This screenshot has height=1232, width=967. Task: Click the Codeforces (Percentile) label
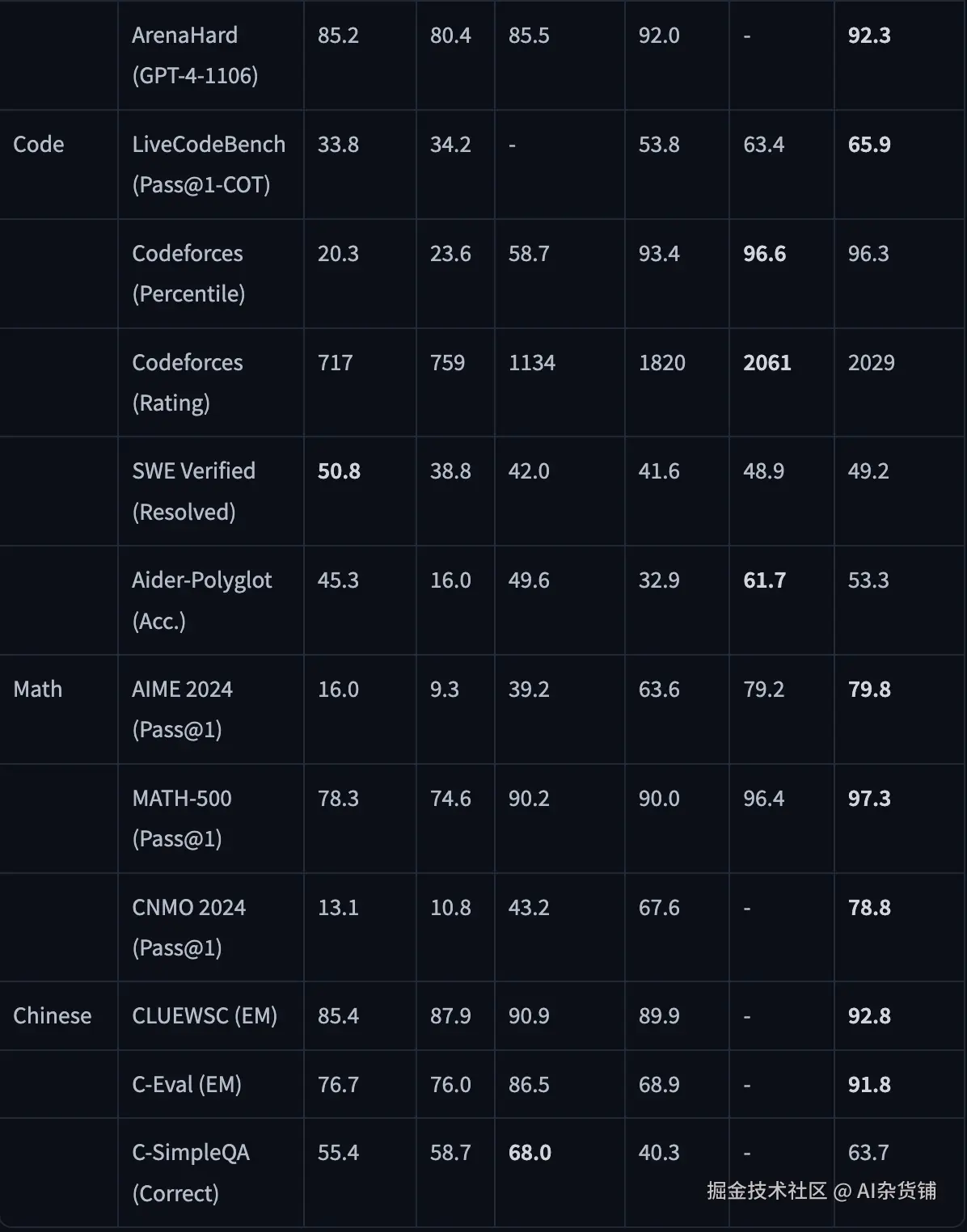(188, 273)
